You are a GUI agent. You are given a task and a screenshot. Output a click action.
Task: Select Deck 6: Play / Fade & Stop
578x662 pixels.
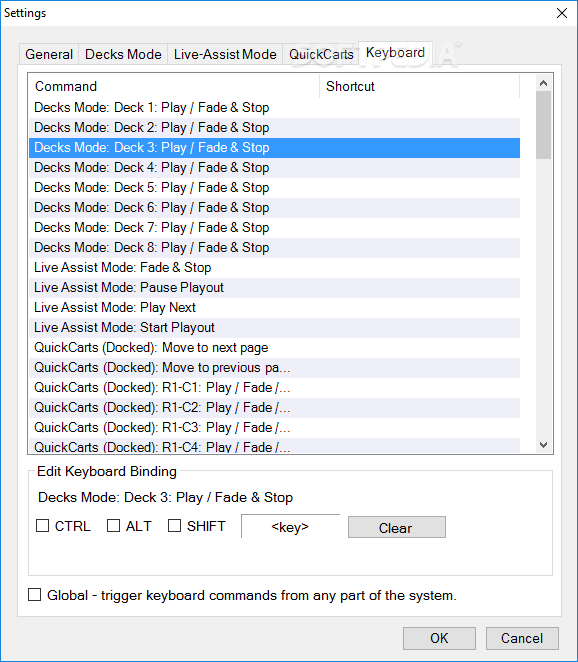point(274,208)
